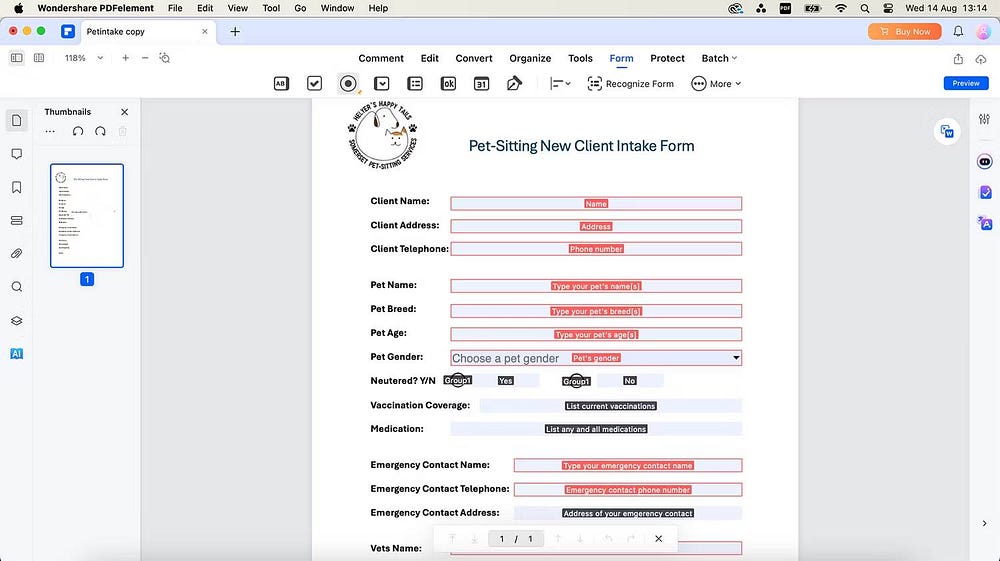This screenshot has width=1000, height=561.
Task: Open the Window menu in menu bar
Action: (337, 8)
